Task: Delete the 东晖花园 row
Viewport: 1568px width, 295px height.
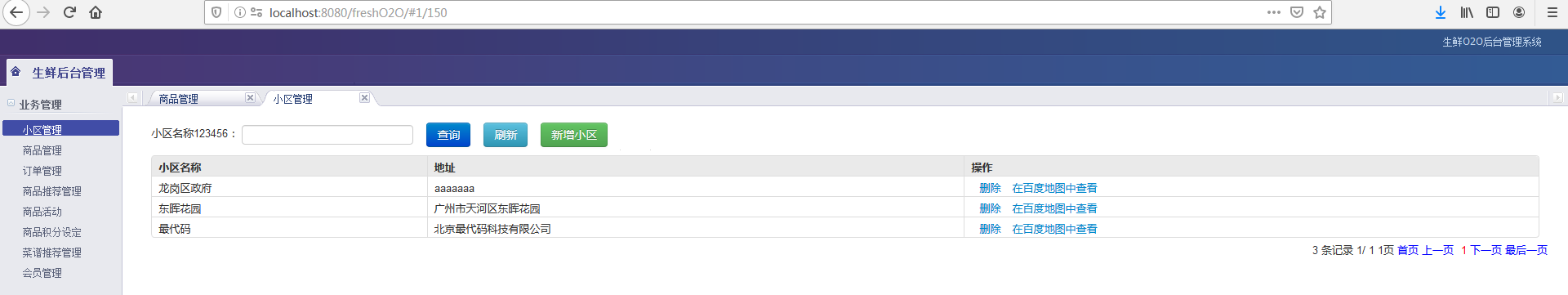Action: coord(990,208)
